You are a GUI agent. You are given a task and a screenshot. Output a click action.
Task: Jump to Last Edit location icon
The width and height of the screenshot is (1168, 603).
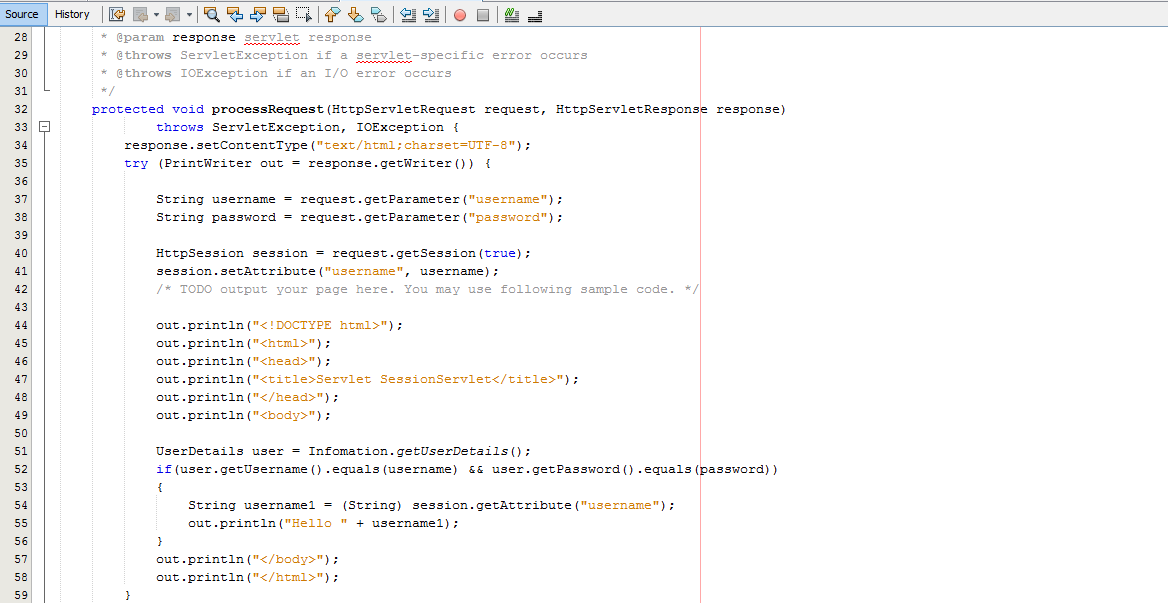(117, 14)
